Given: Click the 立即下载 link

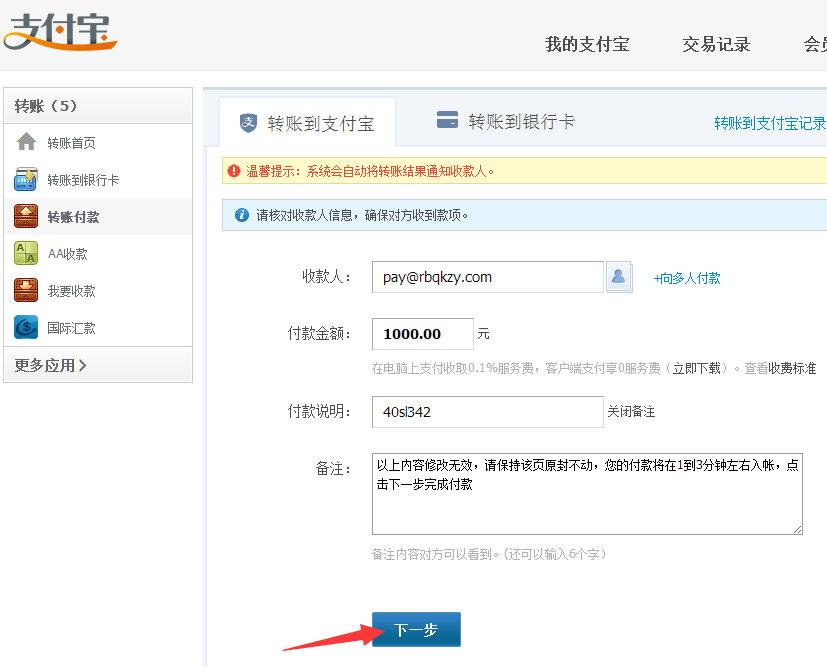Looking at the screenshot, I should tap(696, 368).
